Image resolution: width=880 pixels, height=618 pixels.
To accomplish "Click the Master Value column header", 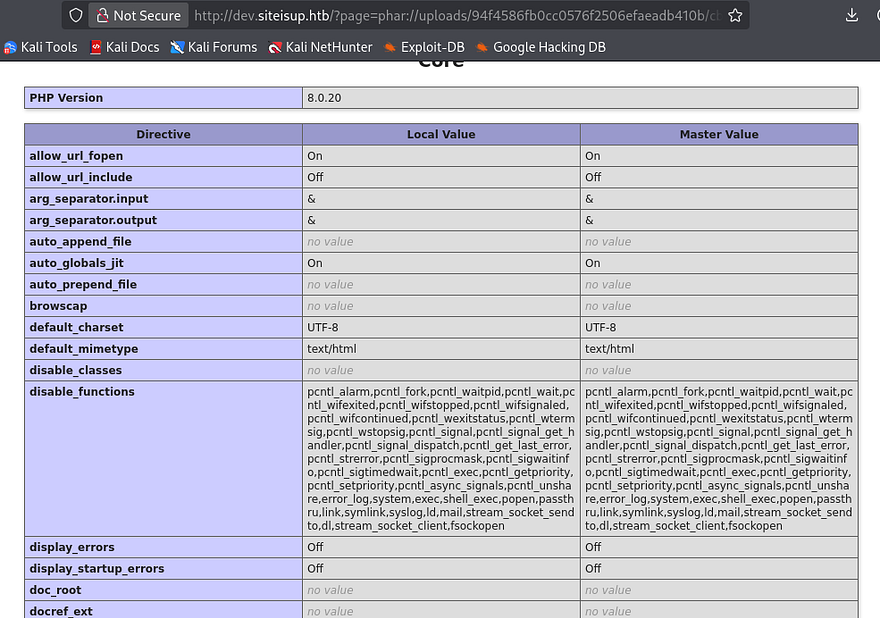I will [x=718, y=134].
